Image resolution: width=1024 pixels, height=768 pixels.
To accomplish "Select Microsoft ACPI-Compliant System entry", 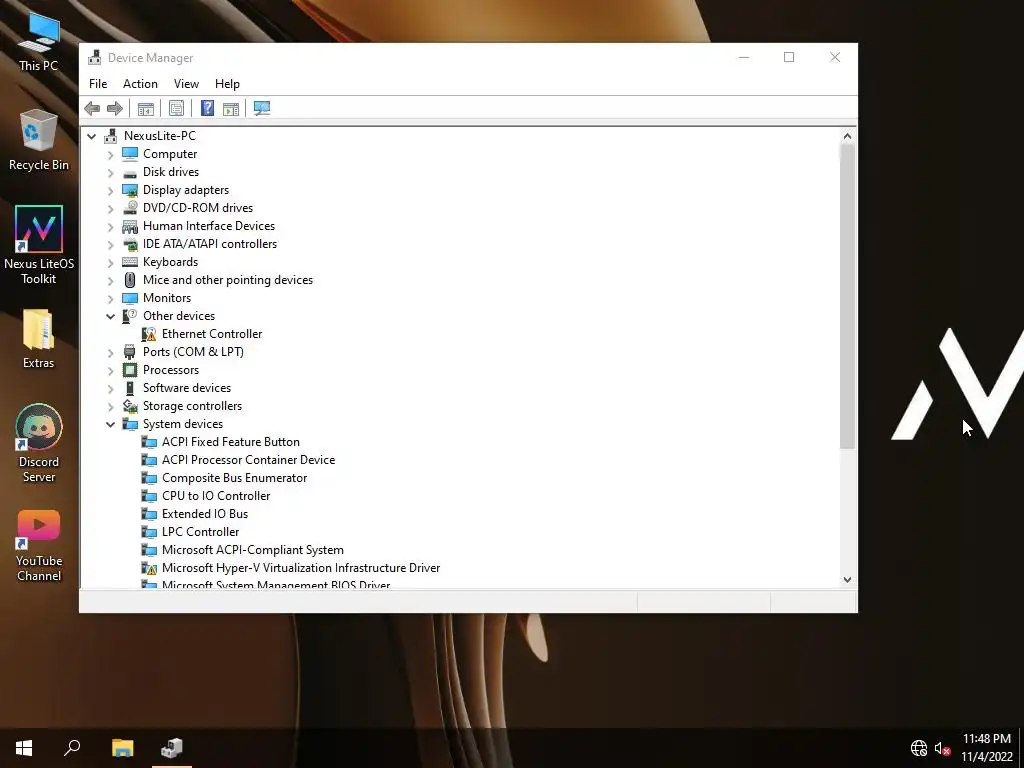I will pos(253,550).
